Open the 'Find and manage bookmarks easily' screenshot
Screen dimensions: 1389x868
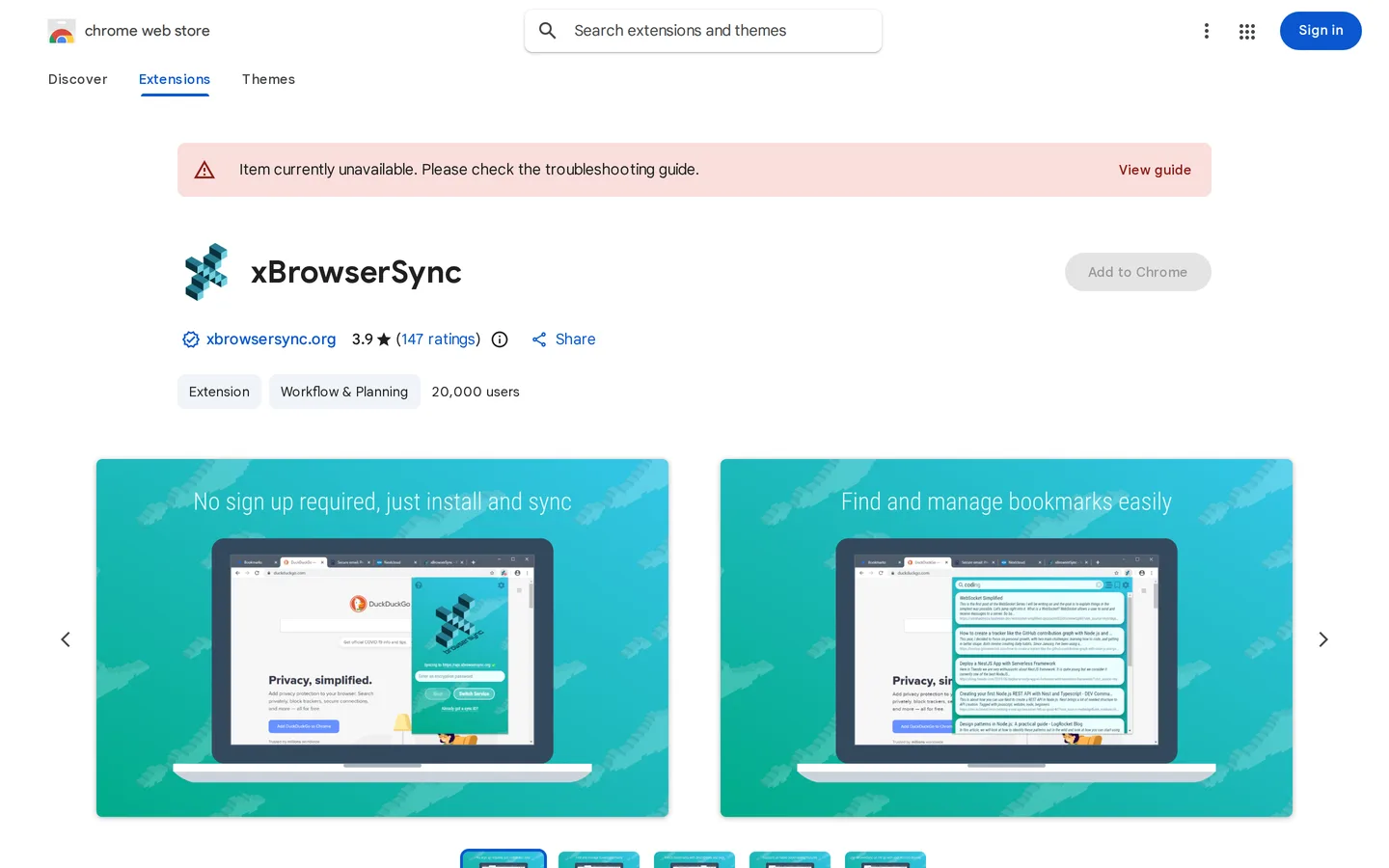[x=1006, y=637]
